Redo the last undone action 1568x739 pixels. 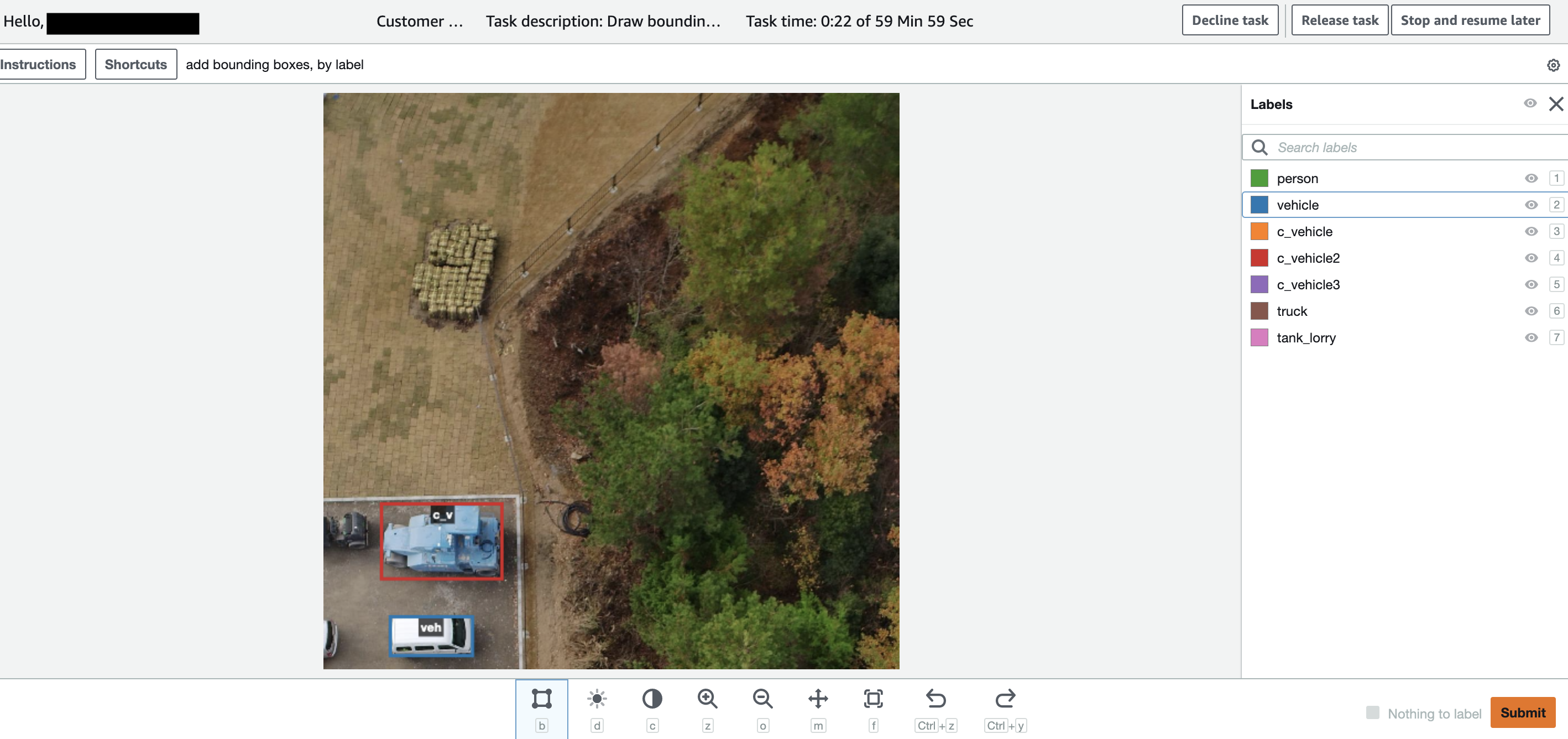tap(1005, 699)
